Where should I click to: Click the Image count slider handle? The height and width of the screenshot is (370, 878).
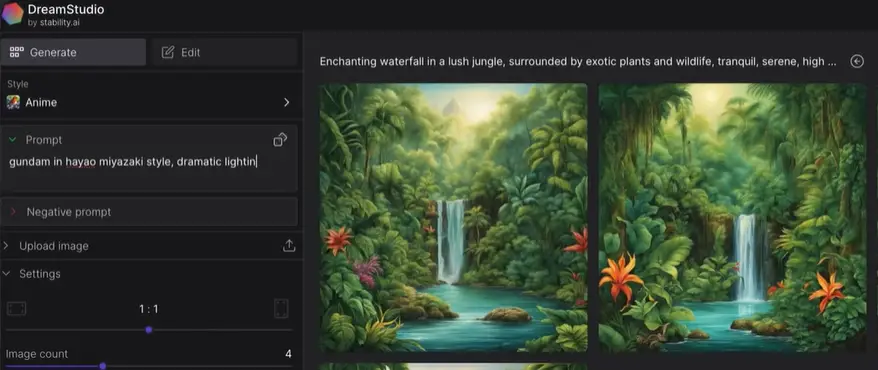coord(102,366)
